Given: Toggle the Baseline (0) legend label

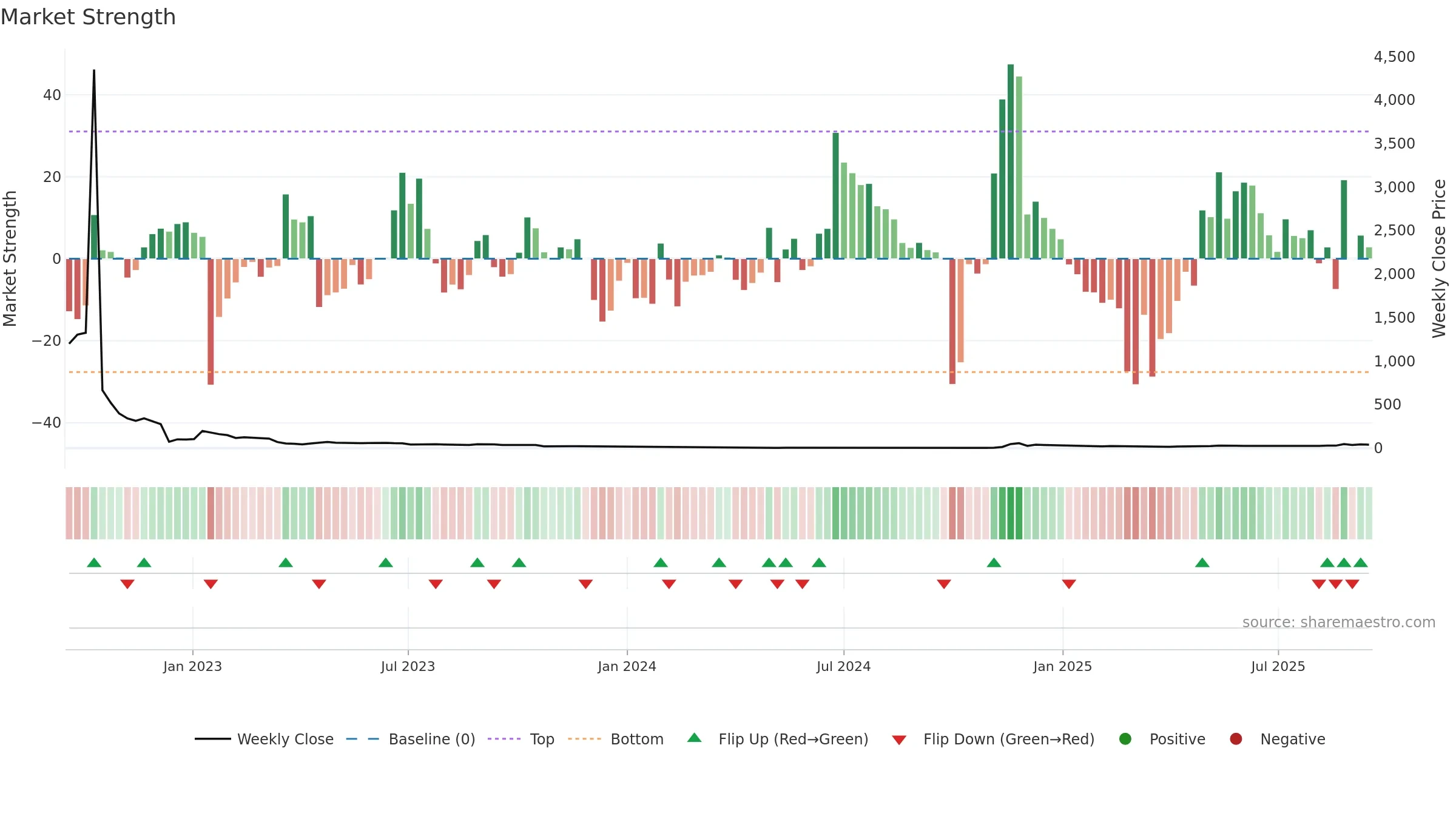Looking at the screenshot, I should tap(432, 740).
